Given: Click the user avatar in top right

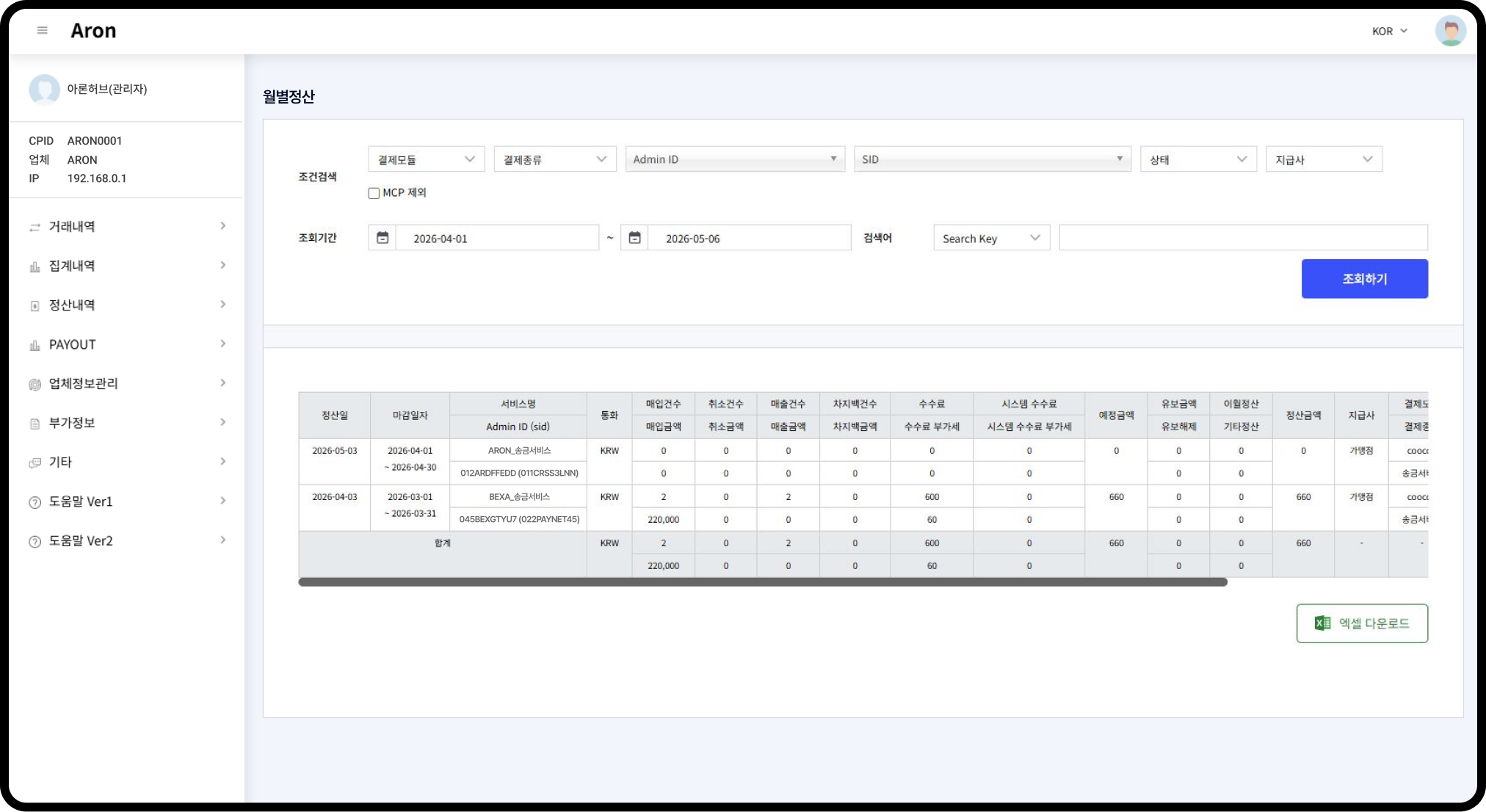Looking at the screenshot, I should pyautogui.click(x=1450, y=31).
